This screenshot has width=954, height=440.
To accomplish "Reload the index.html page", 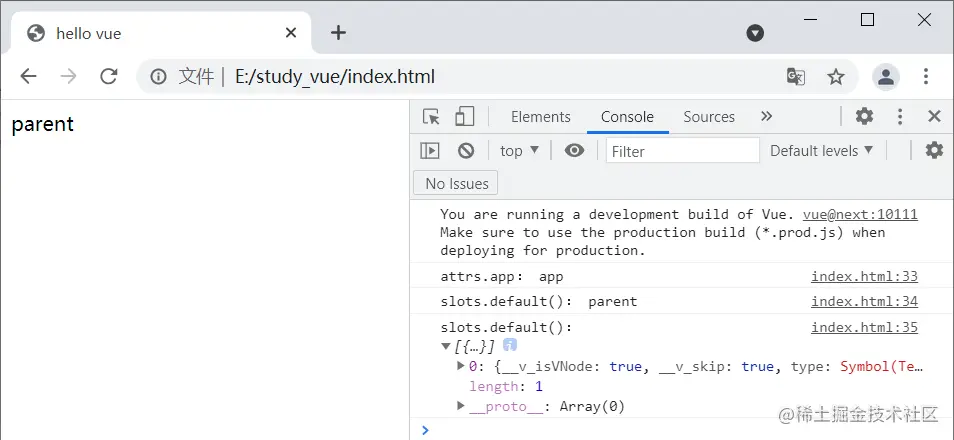I will [x=109, y=76].
